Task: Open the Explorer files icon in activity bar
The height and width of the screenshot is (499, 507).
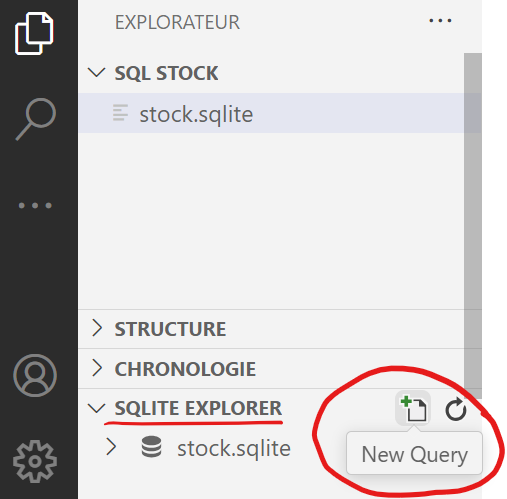Action: (34, 33)
